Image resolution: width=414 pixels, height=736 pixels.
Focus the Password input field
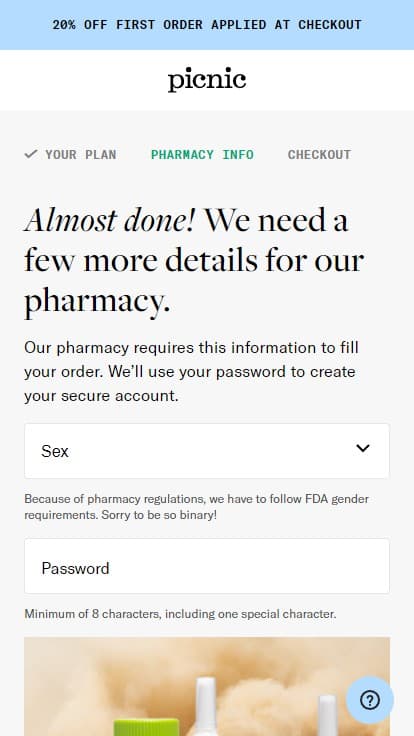pos(207,566)
